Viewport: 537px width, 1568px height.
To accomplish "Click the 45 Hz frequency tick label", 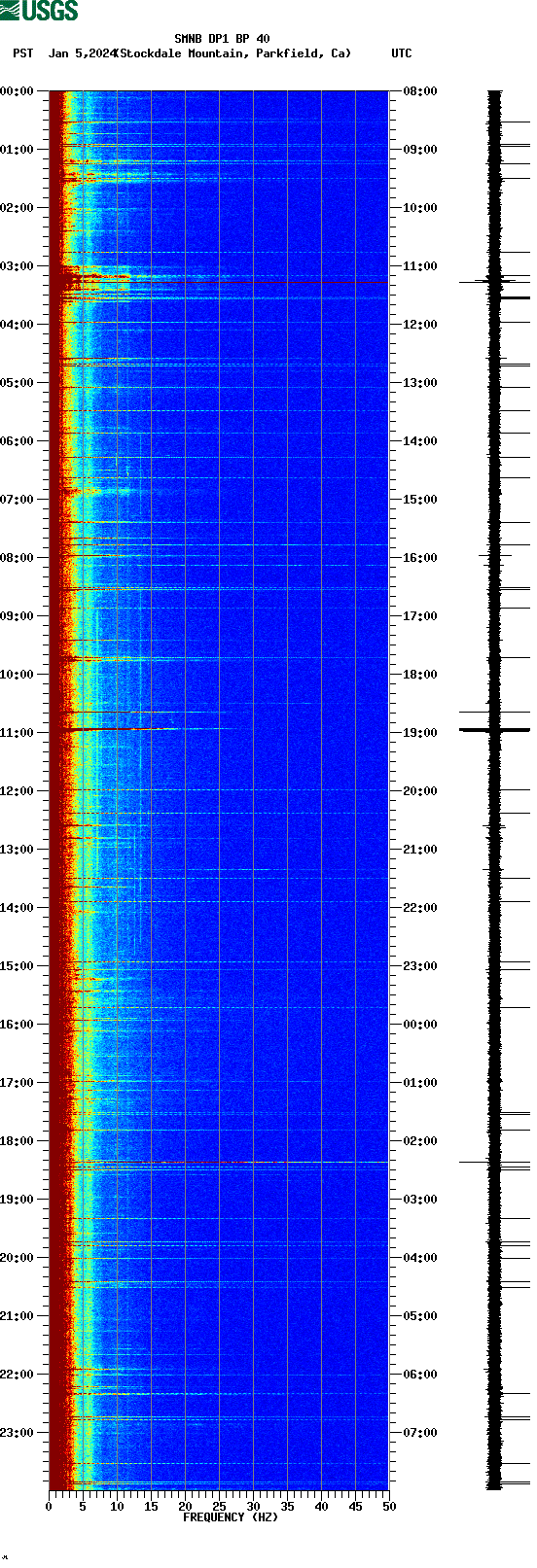I will [x=355, y=1507].
